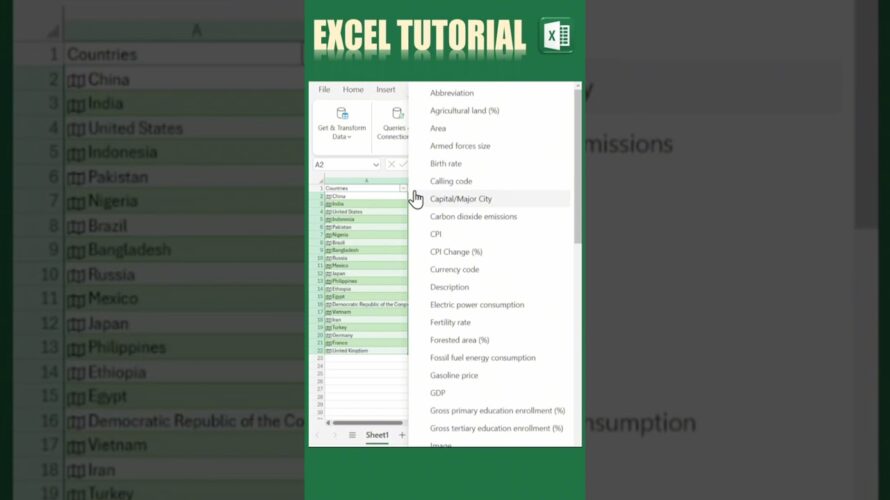Pick Calling code from the list

[x=451, y=181]
